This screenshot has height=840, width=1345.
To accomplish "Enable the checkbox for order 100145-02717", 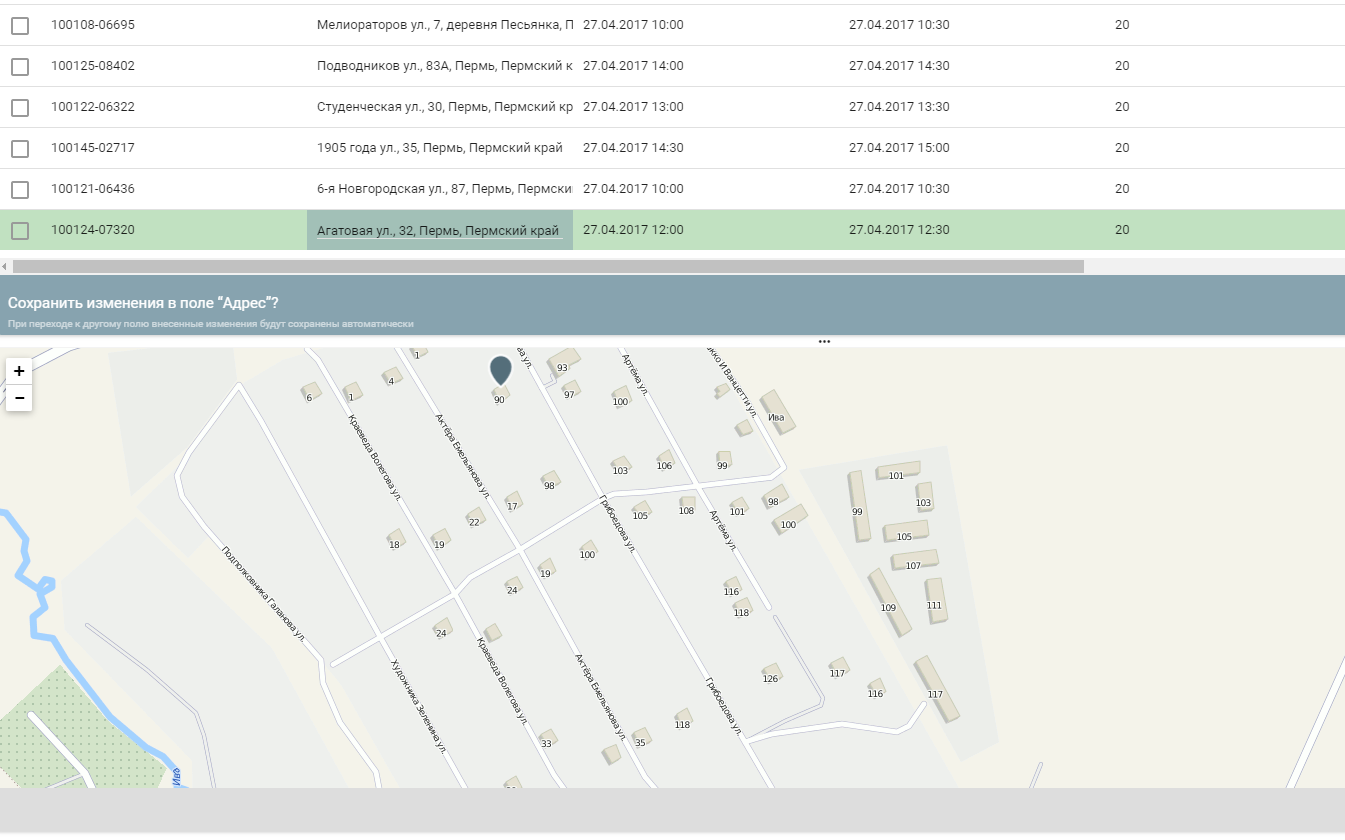I will click(x=20, y=148).
